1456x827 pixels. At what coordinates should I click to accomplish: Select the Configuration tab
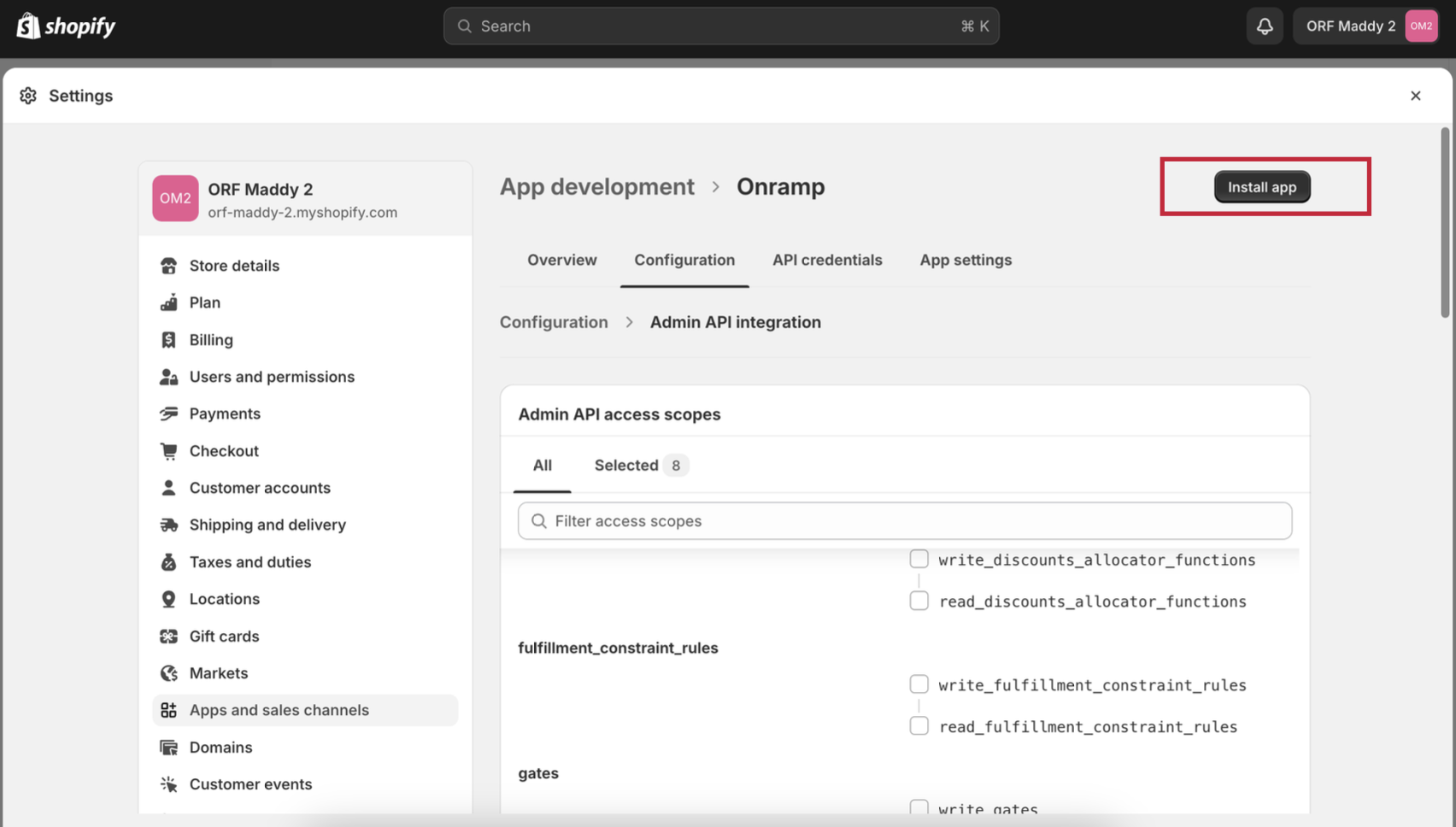point(684,260)
